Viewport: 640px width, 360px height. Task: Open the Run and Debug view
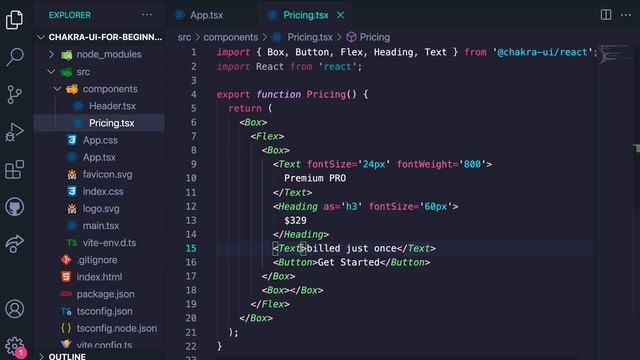(x=14, y=132)
